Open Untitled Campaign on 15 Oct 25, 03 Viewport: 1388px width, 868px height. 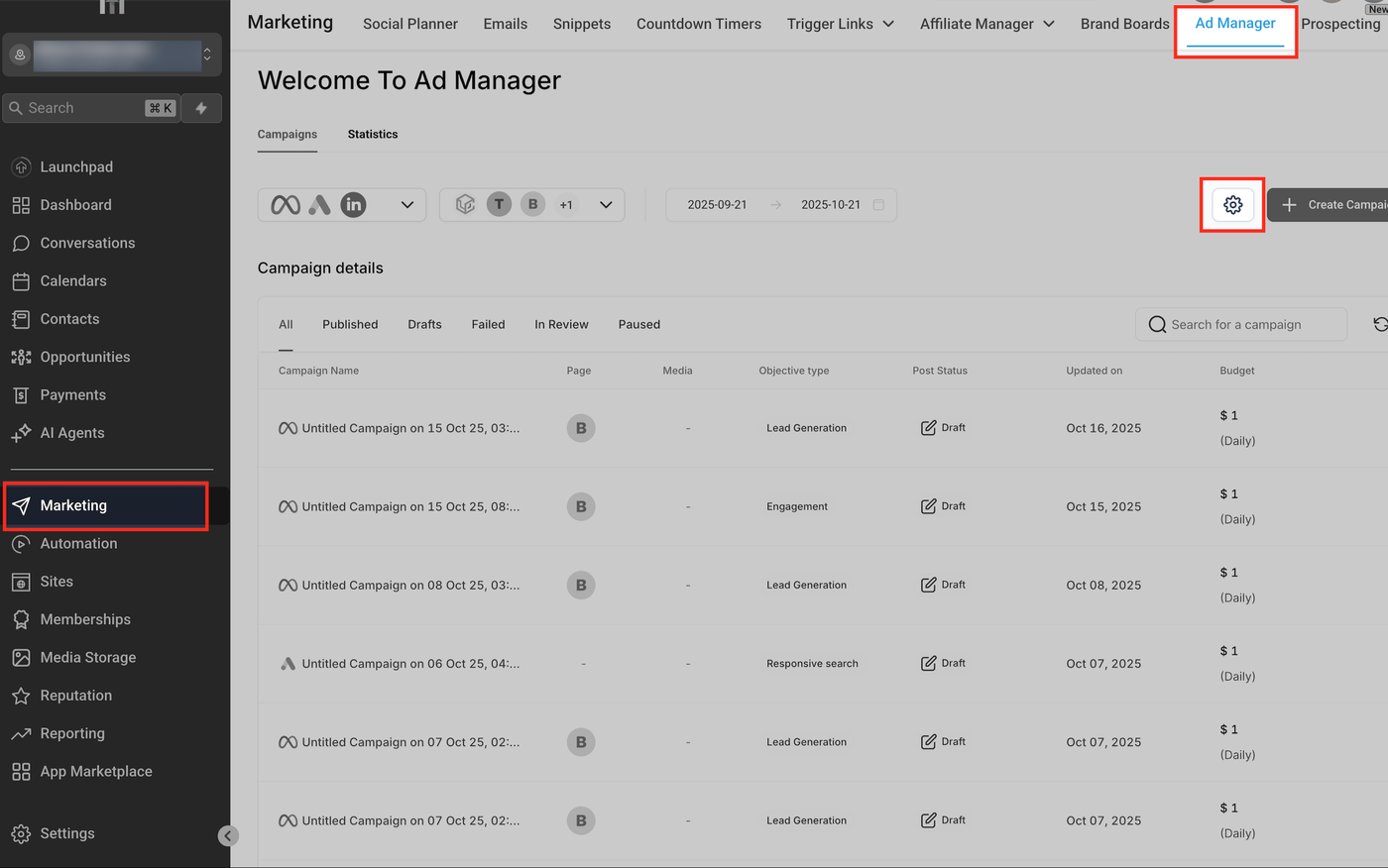coord(410,428)
